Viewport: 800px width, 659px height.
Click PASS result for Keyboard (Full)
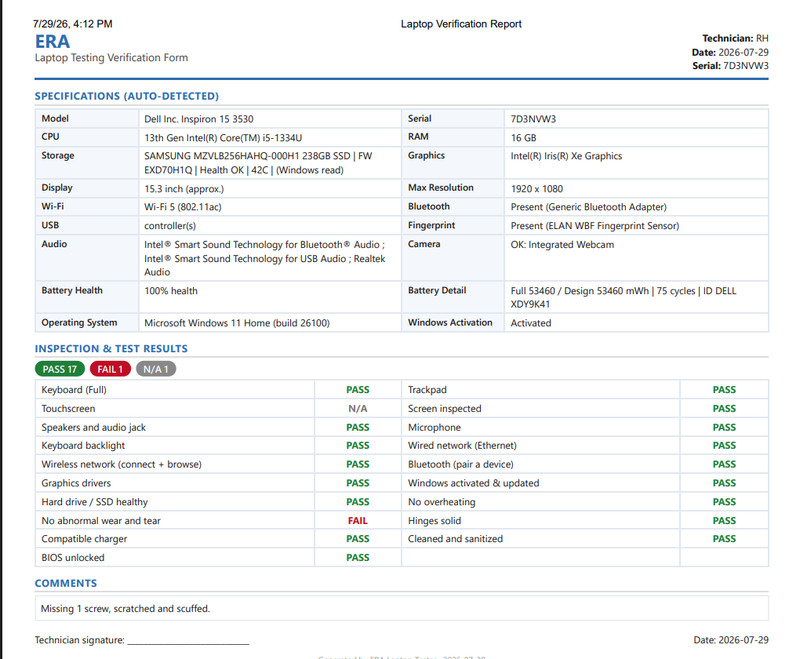click(x=358, y=390)
